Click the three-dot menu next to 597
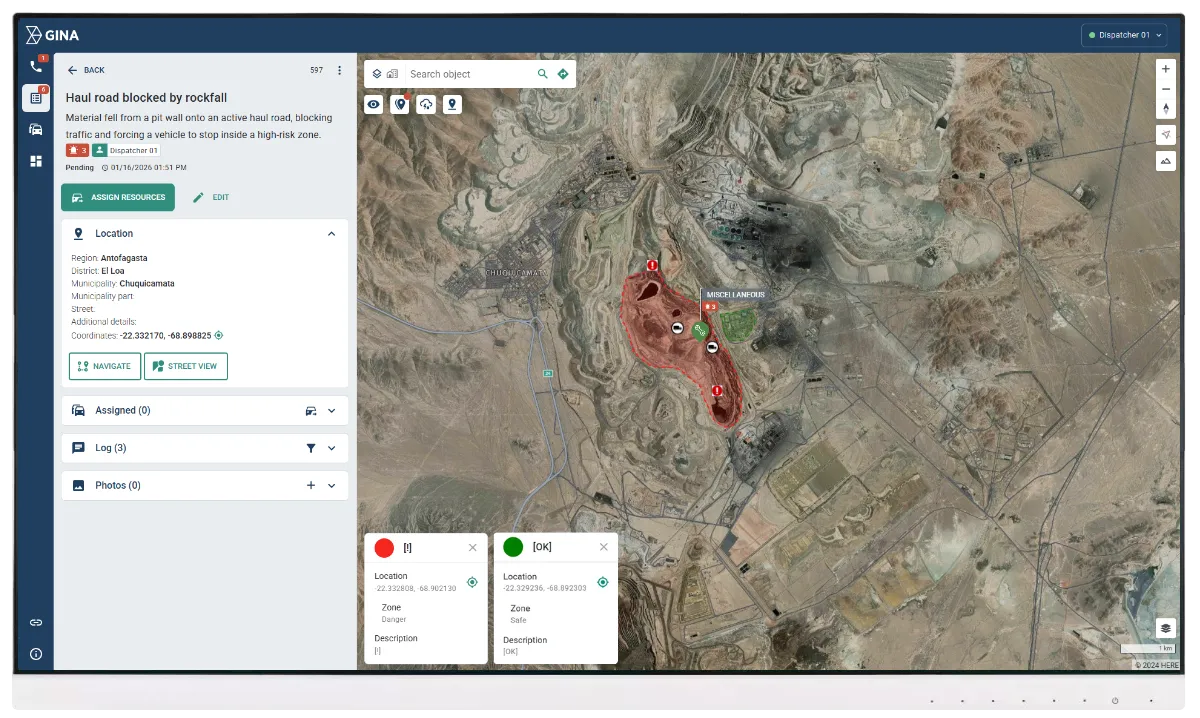1200x718 pixels. coord(338,70)
